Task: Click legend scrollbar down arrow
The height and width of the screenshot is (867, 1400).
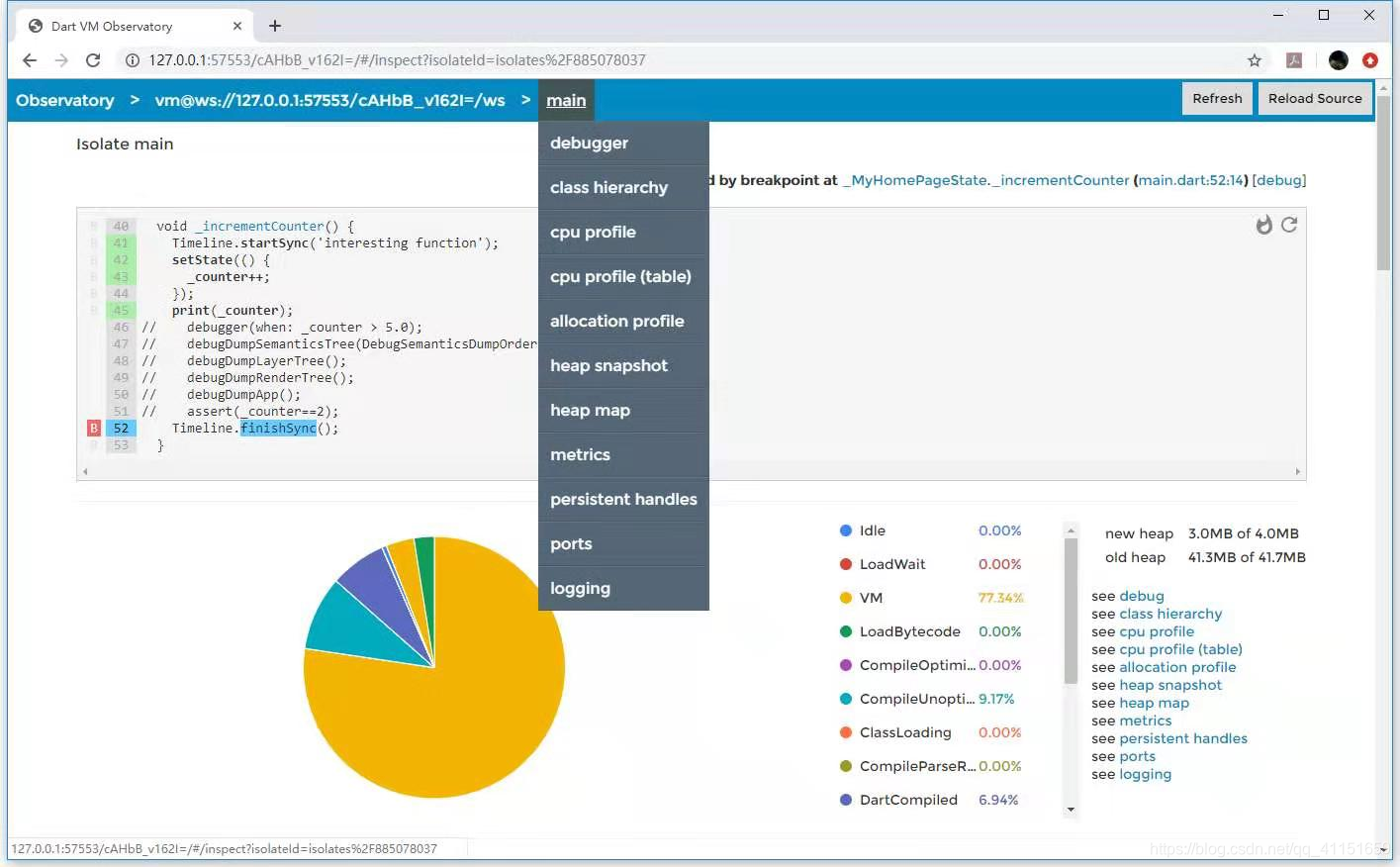Action: click(x=1071, y=810)
